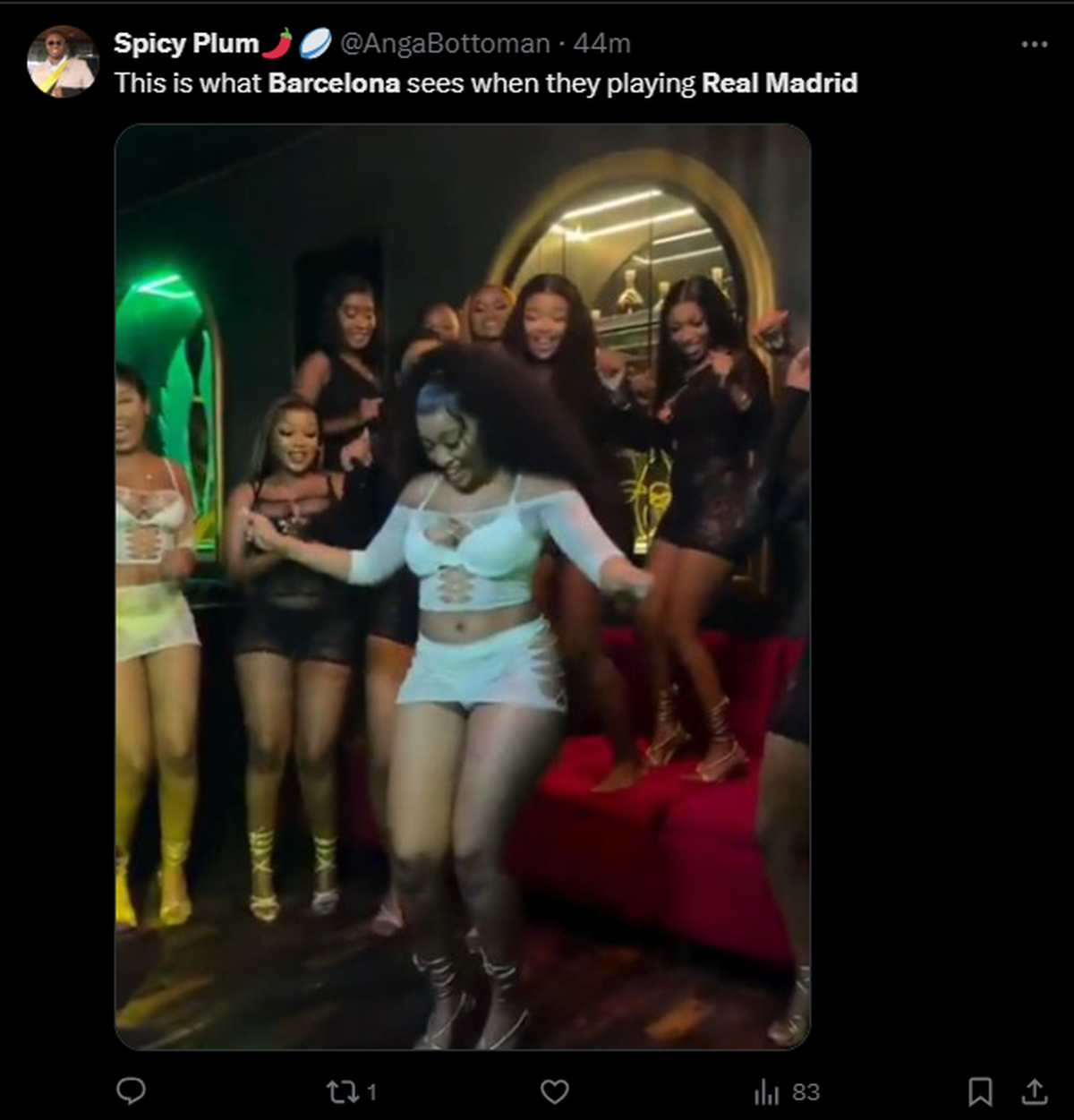This screenshot has height=1120, width=1074.
Task: Click the view count showing 83
Action: tap(804, 1090)
